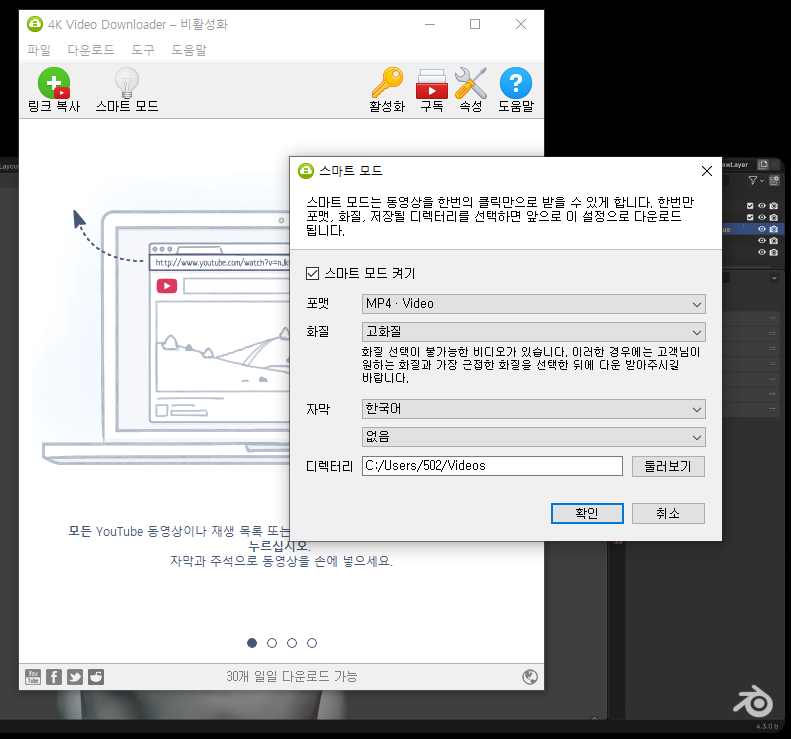Click the 디렉터리 path input field
The image size is (791, 739).
pos(492,466)
